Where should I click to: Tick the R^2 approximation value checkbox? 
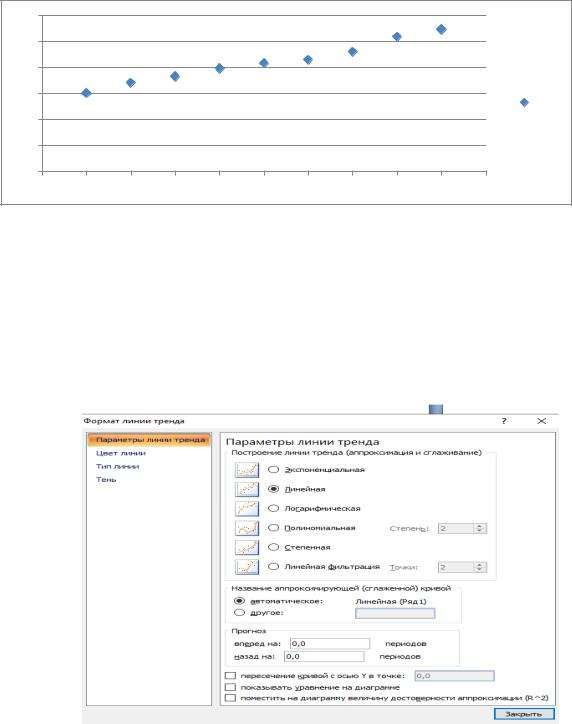pos(230,698)
